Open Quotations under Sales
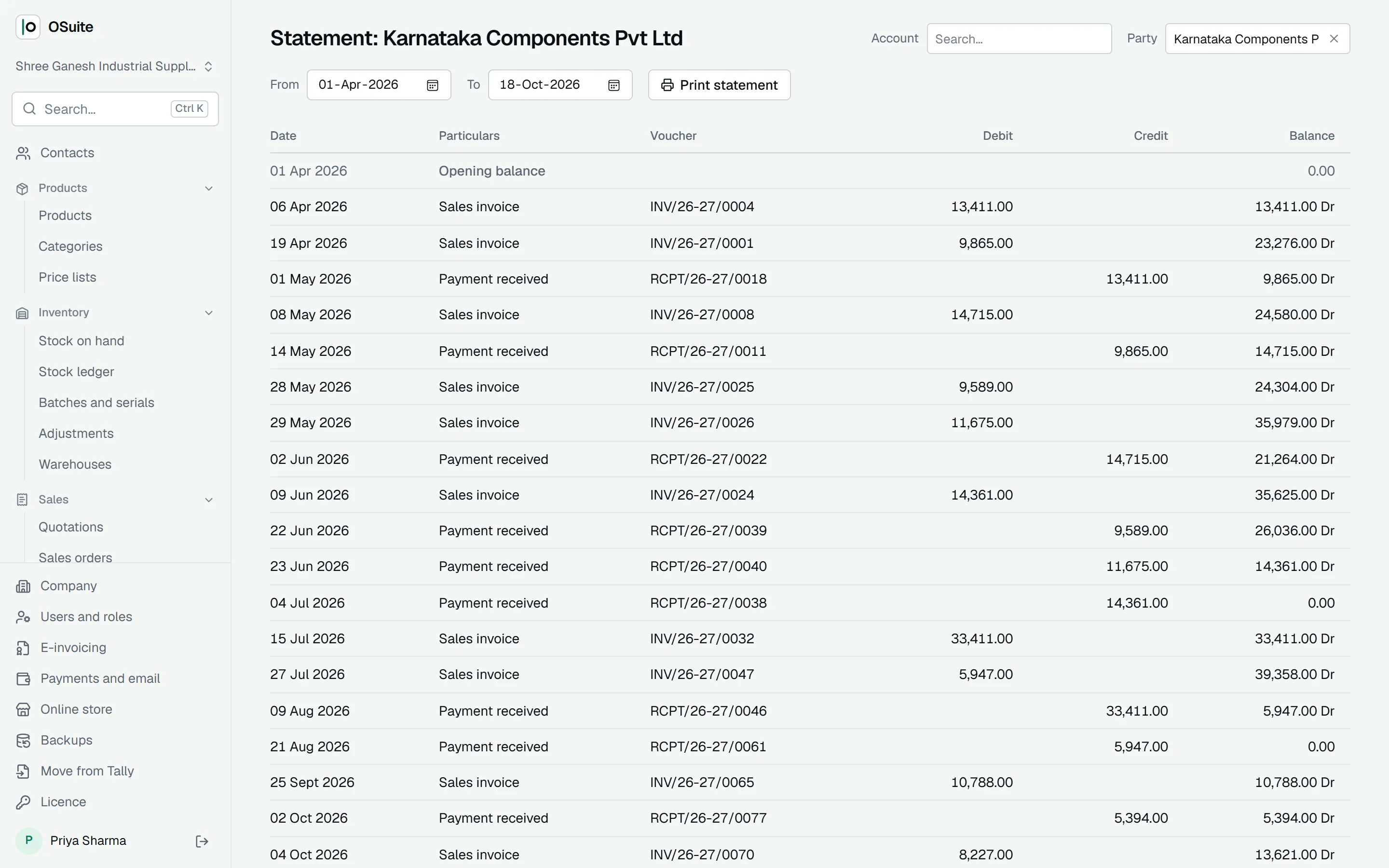 click(x=70, y=528)
